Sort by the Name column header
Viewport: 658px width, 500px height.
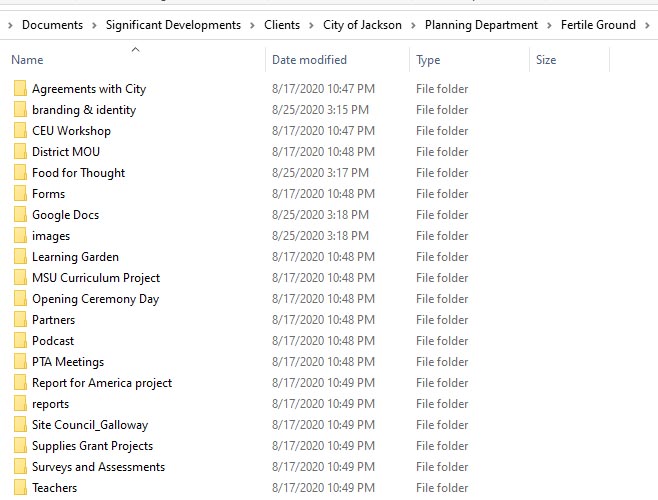pos(27,60)
